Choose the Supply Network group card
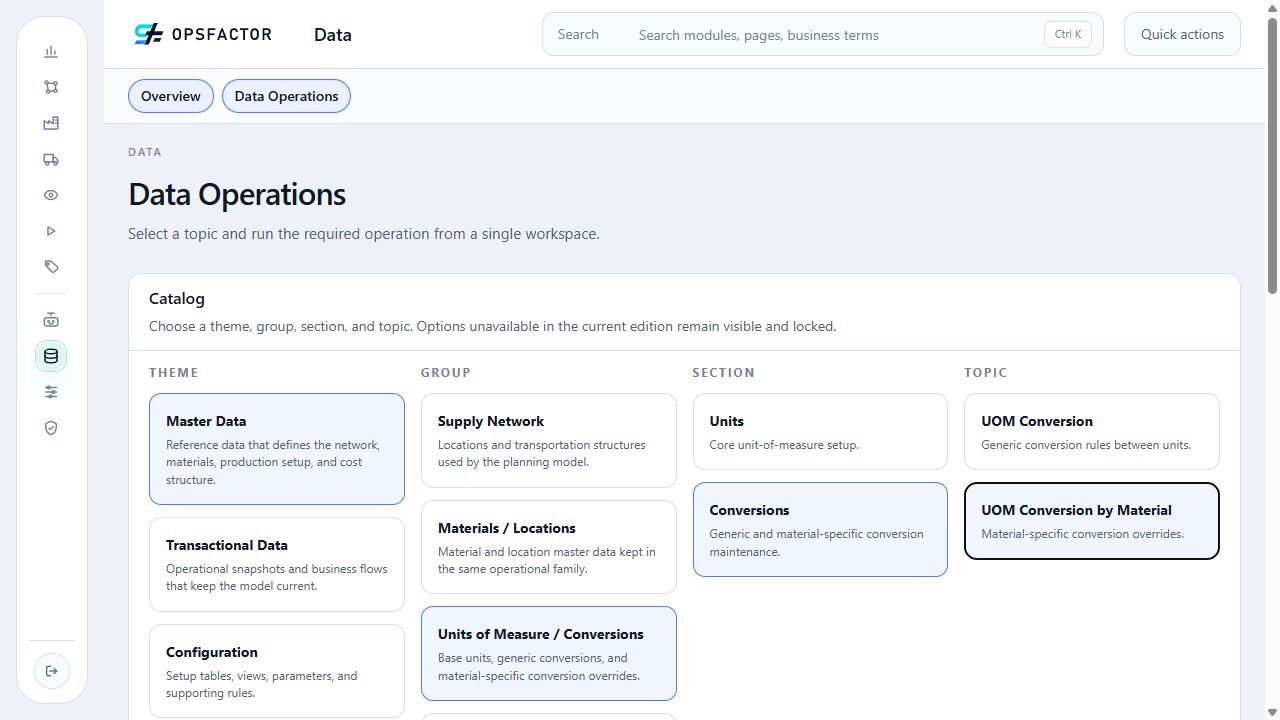 click(549, 440)
